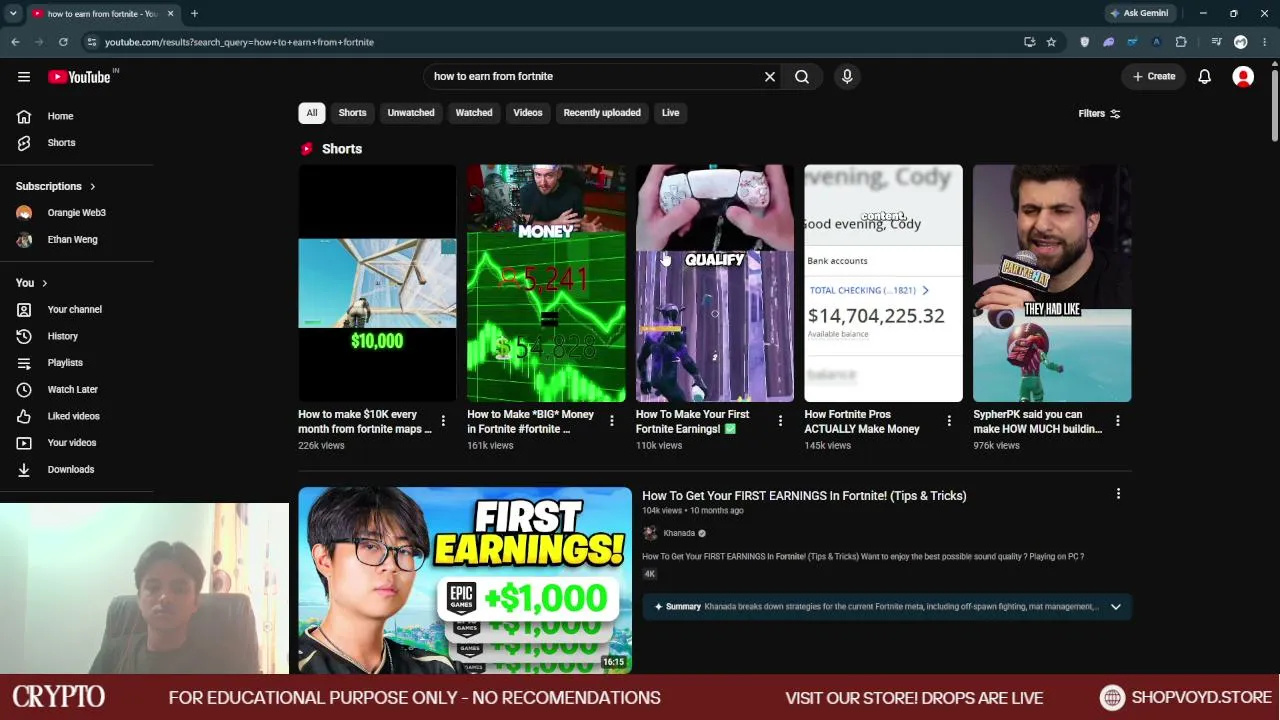Open the Khanada channel name link

tap(679, 533)
